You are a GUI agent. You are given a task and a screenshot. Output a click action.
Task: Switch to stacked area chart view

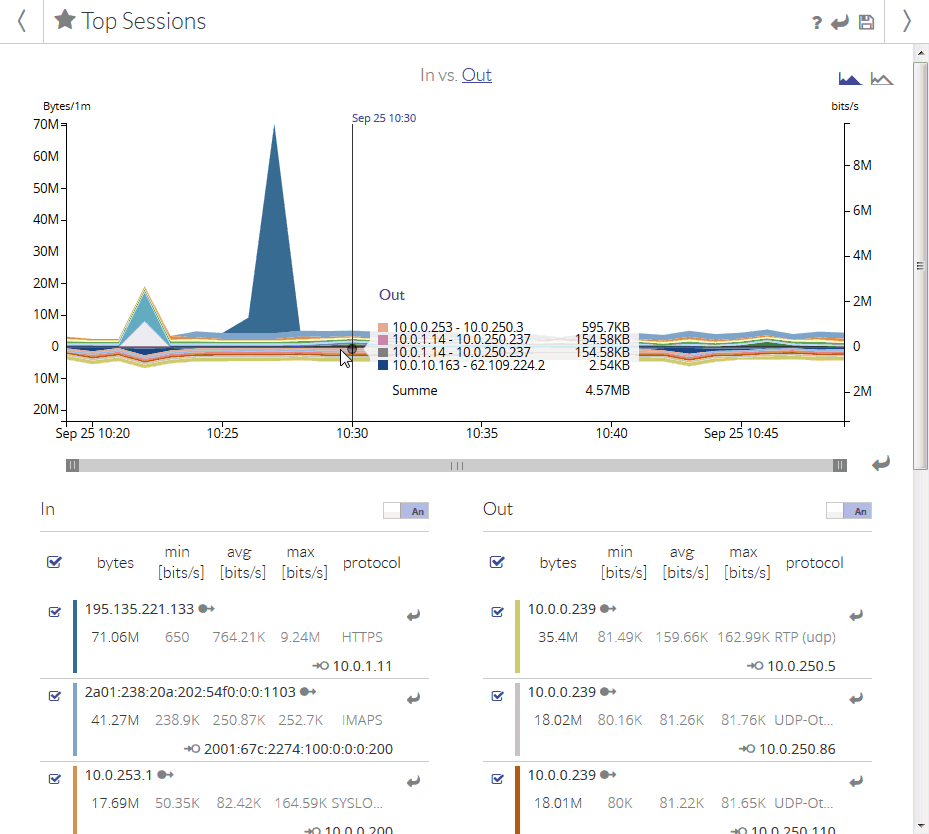coord(849,78)
